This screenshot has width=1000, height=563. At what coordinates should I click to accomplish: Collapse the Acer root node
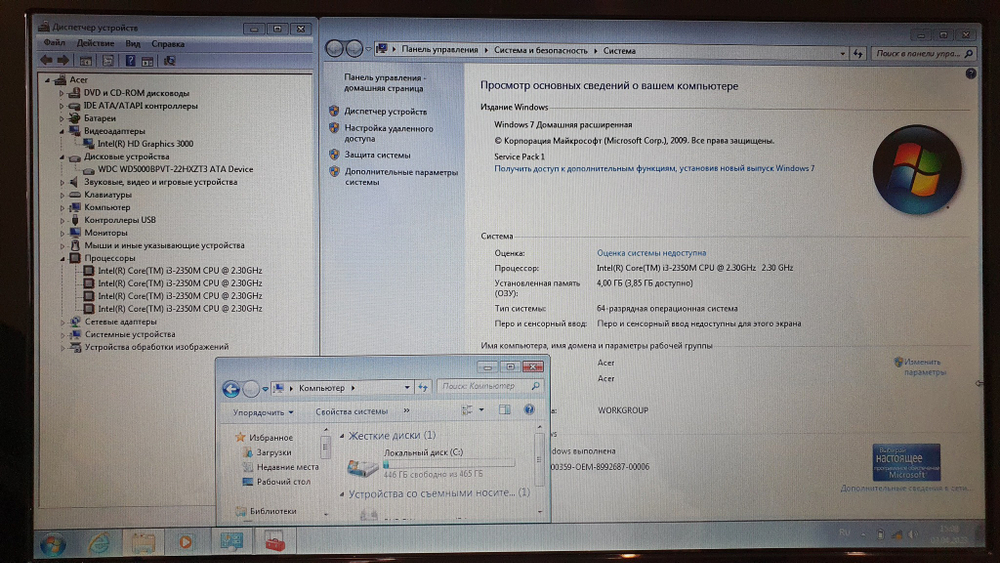click(x=47, y=80)
